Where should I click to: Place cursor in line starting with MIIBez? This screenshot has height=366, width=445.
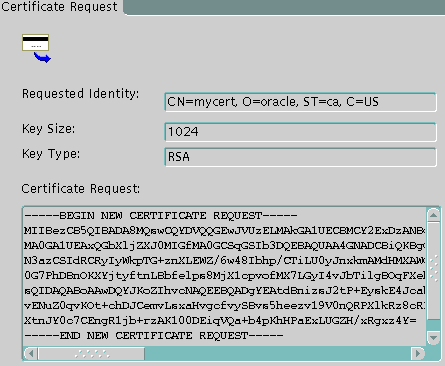point(225,231)
